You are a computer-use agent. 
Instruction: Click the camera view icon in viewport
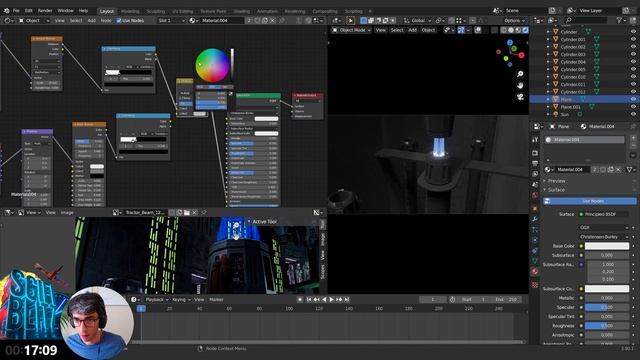520,97
